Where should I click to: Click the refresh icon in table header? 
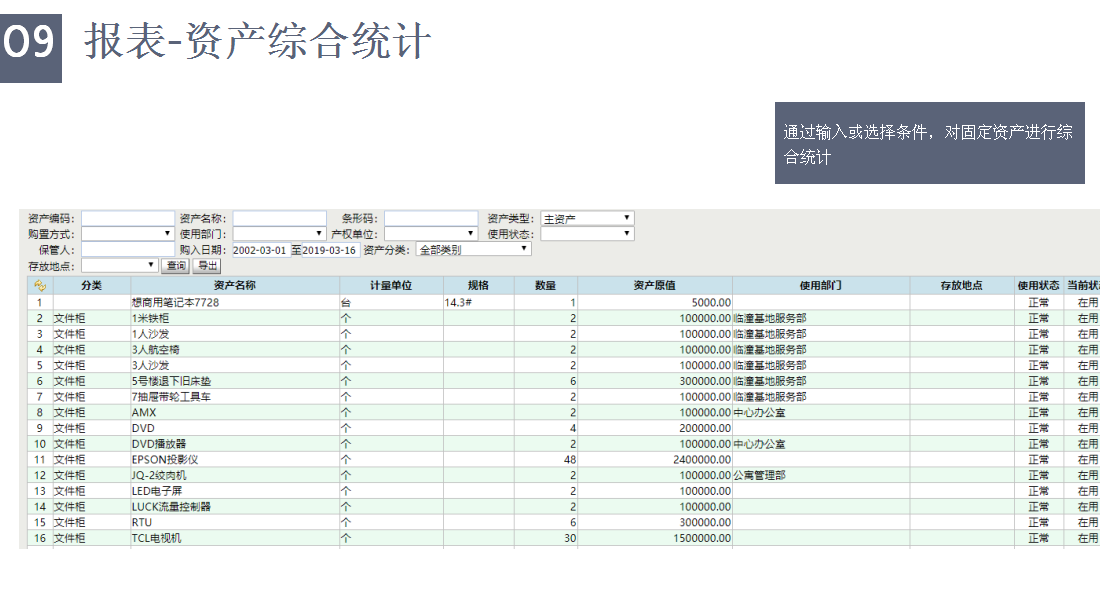[x=40, y=286]
